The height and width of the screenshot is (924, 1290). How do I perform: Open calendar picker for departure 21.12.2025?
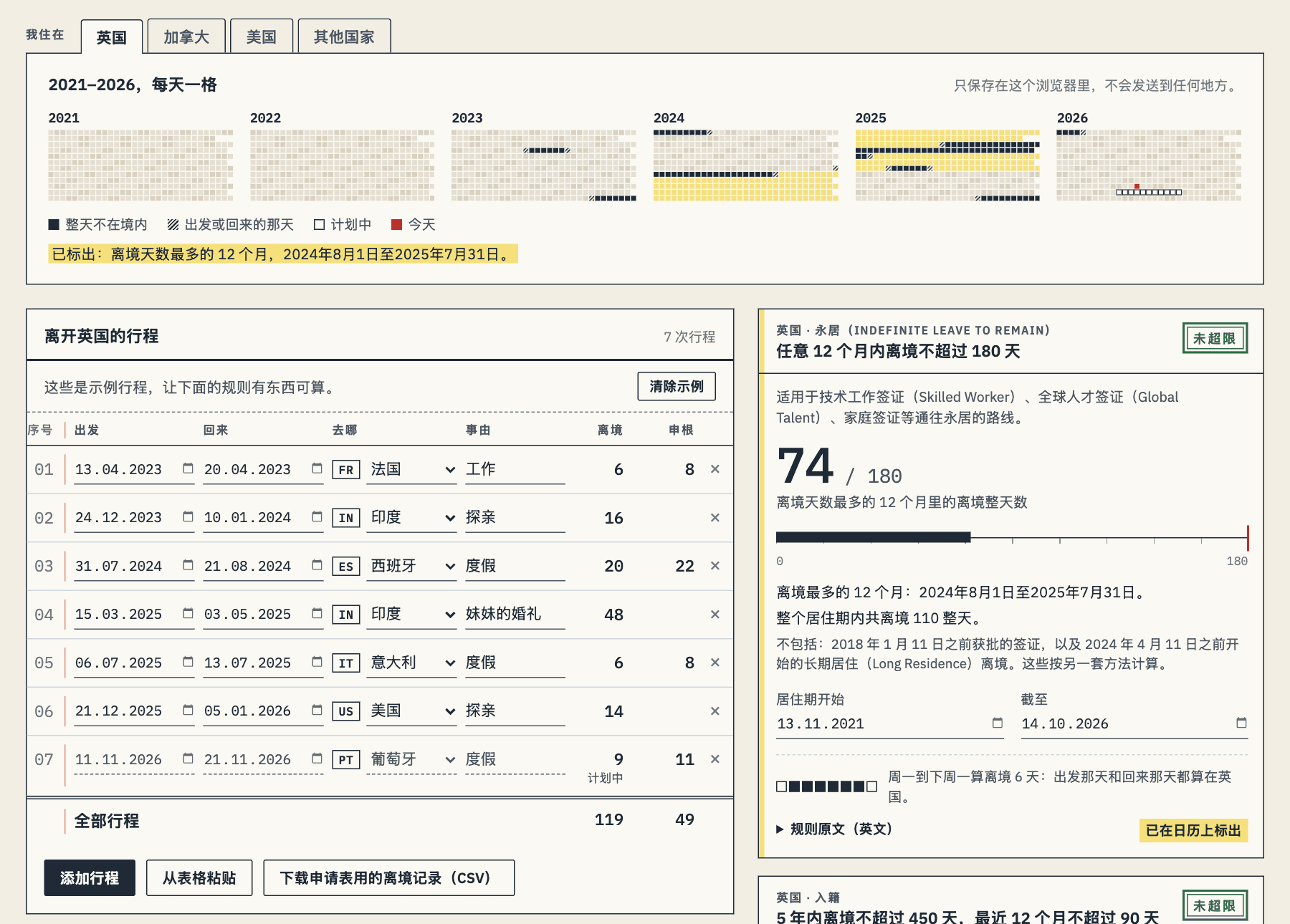coord(188,710)
